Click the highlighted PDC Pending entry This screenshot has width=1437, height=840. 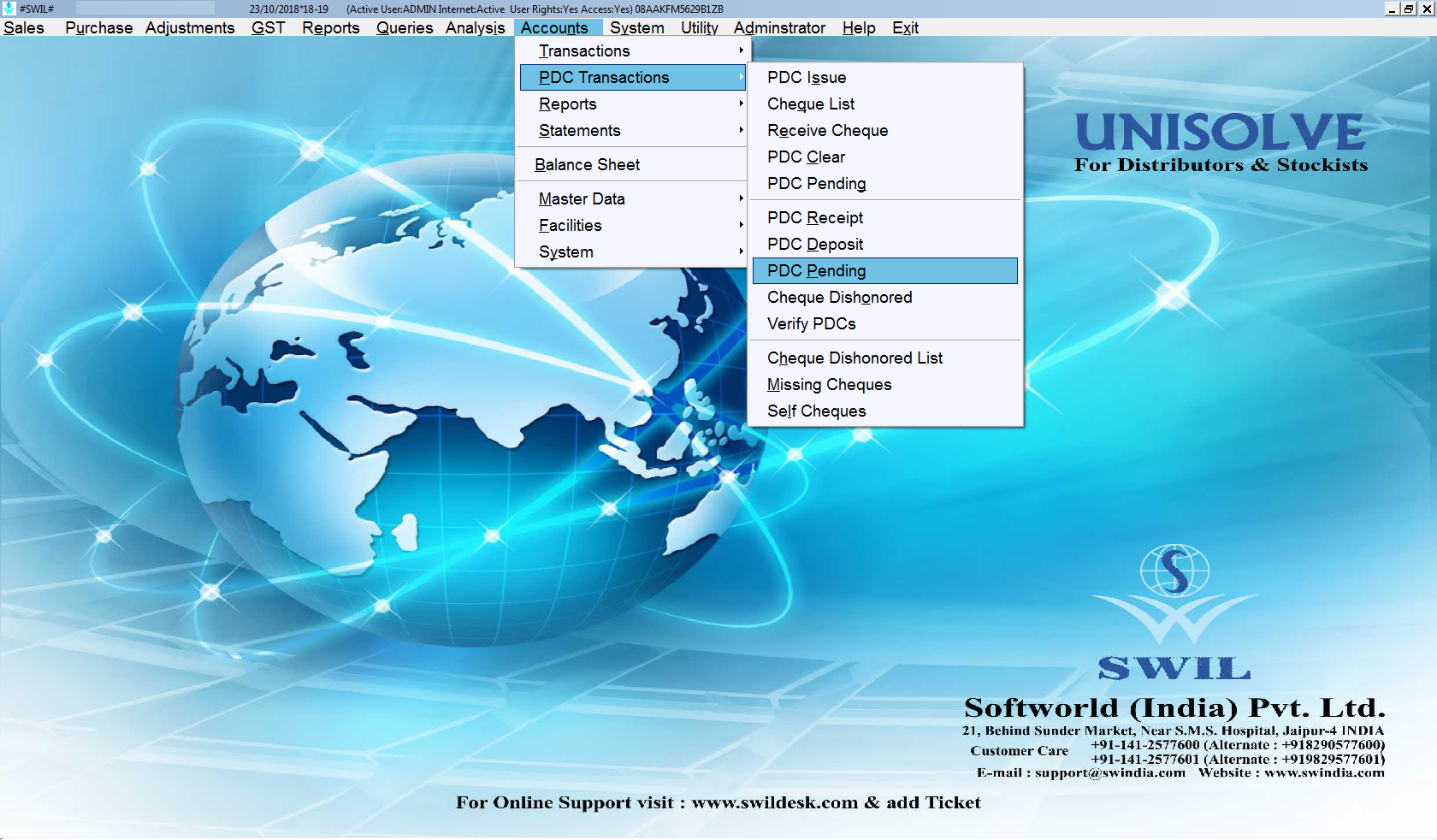tap(885, 271)
